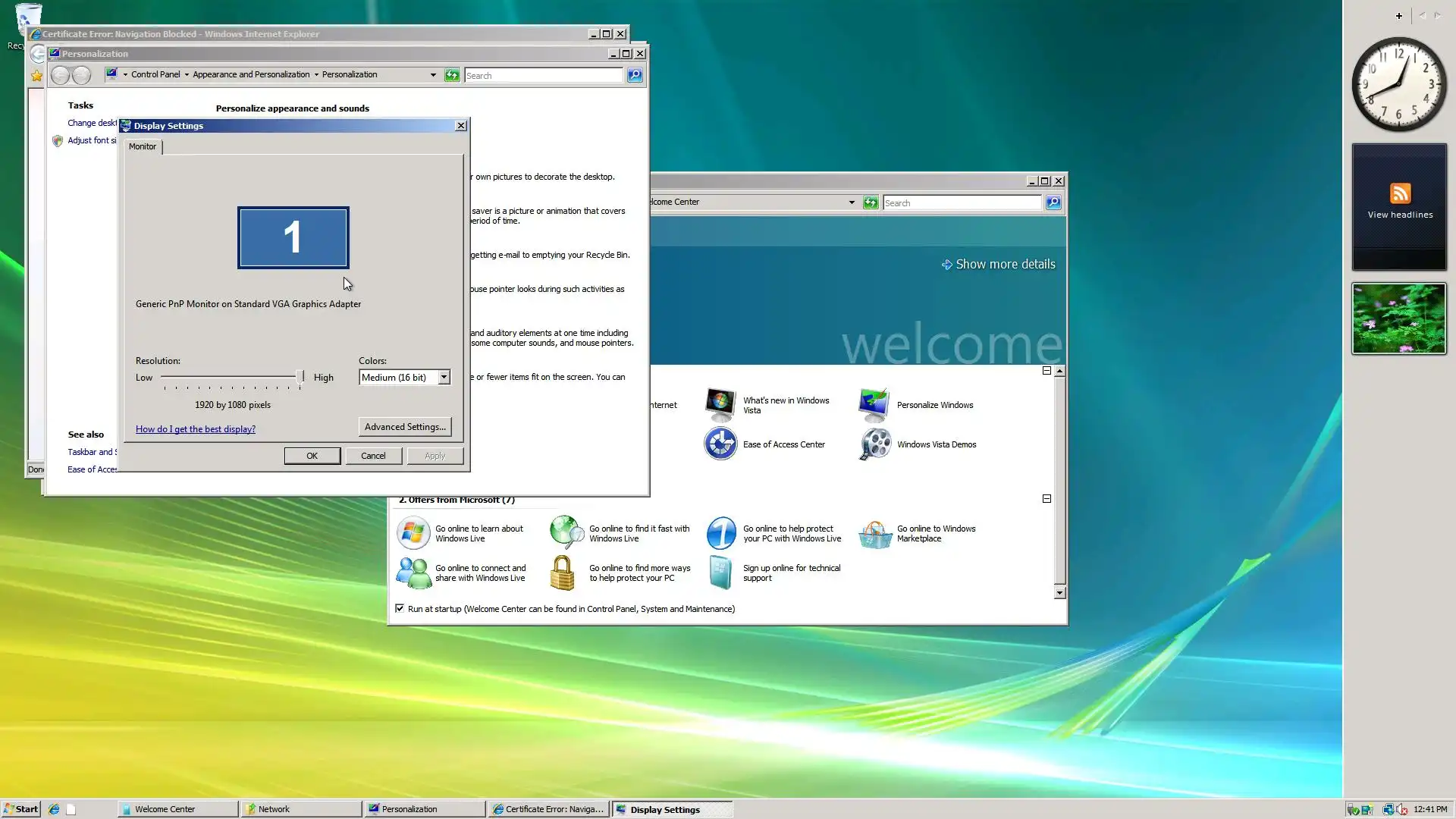This screenshot has height=819, width=1456.
Task: Collapse the Offers from Microsoft section
Action: [x=1046, y=499]
